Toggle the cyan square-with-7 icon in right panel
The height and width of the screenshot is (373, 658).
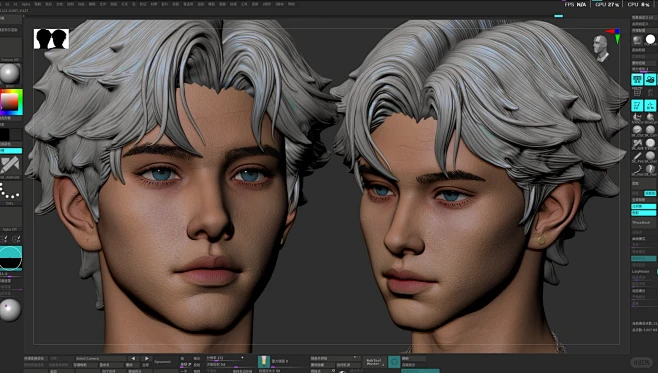tap(637, 105)
